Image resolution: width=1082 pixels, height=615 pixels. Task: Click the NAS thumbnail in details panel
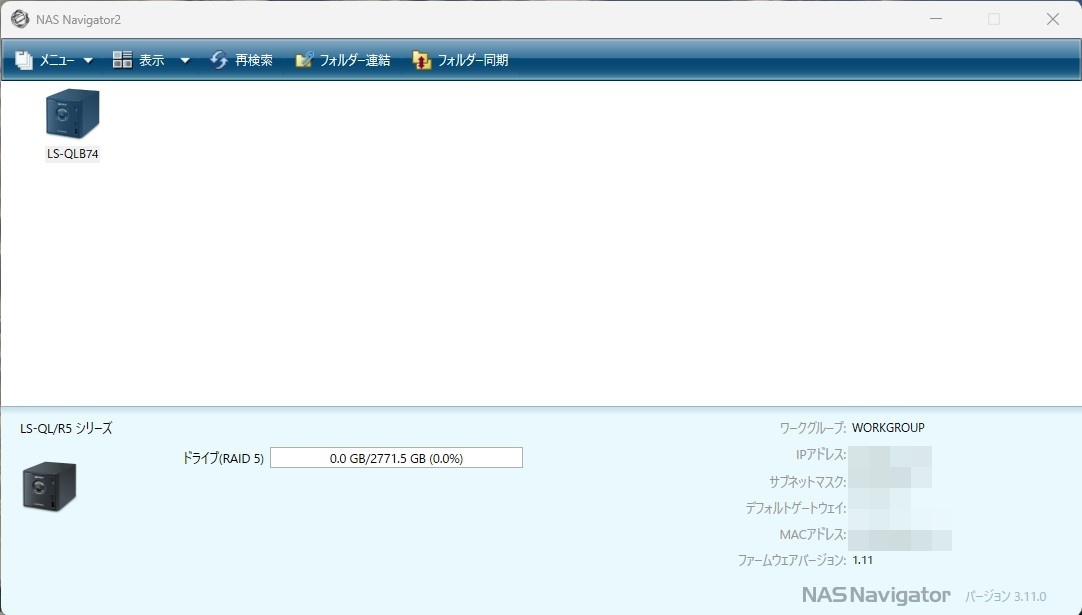click(x=49, y=487)
